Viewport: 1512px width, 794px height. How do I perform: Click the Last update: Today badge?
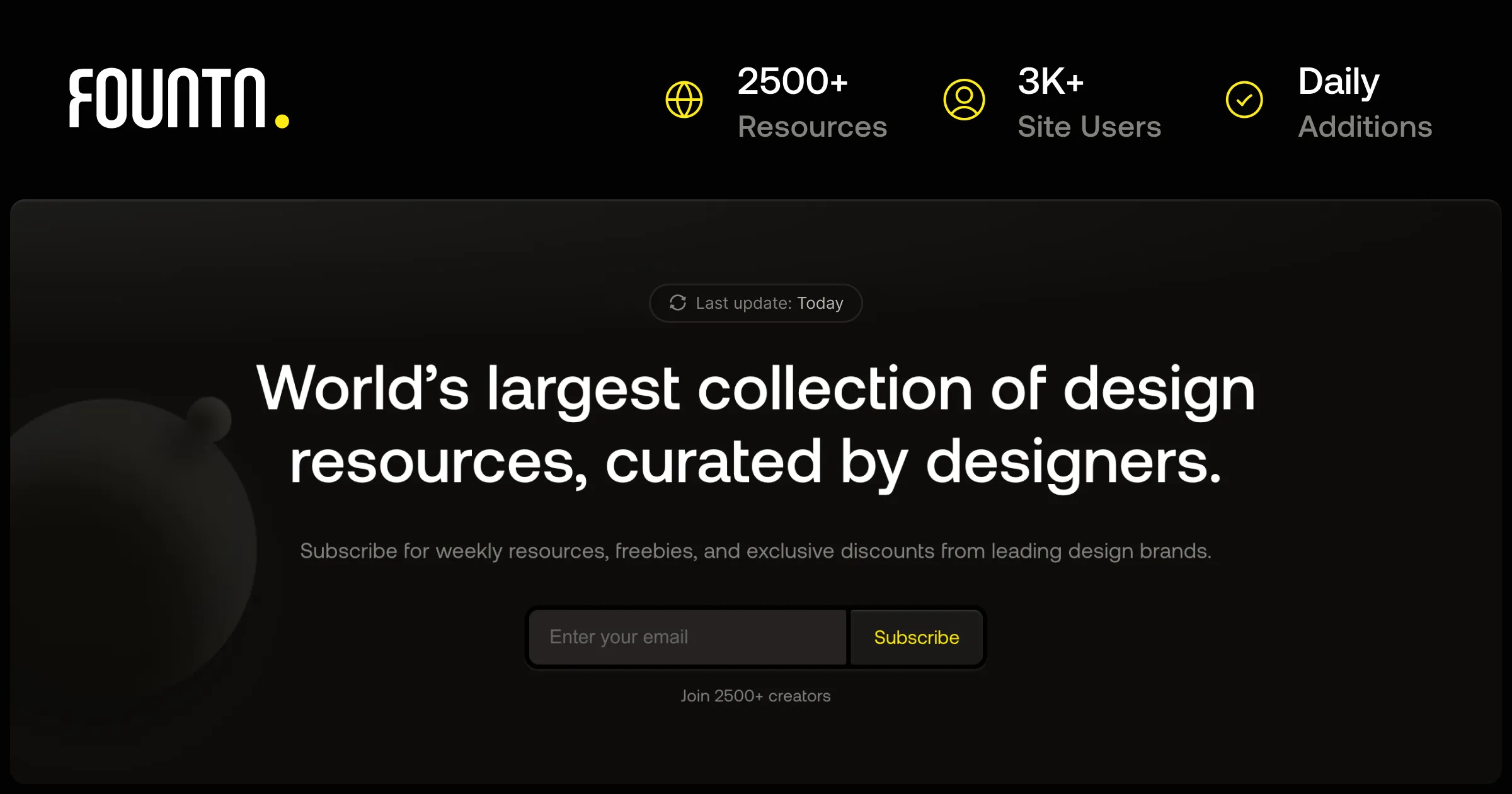click(756, 303)
